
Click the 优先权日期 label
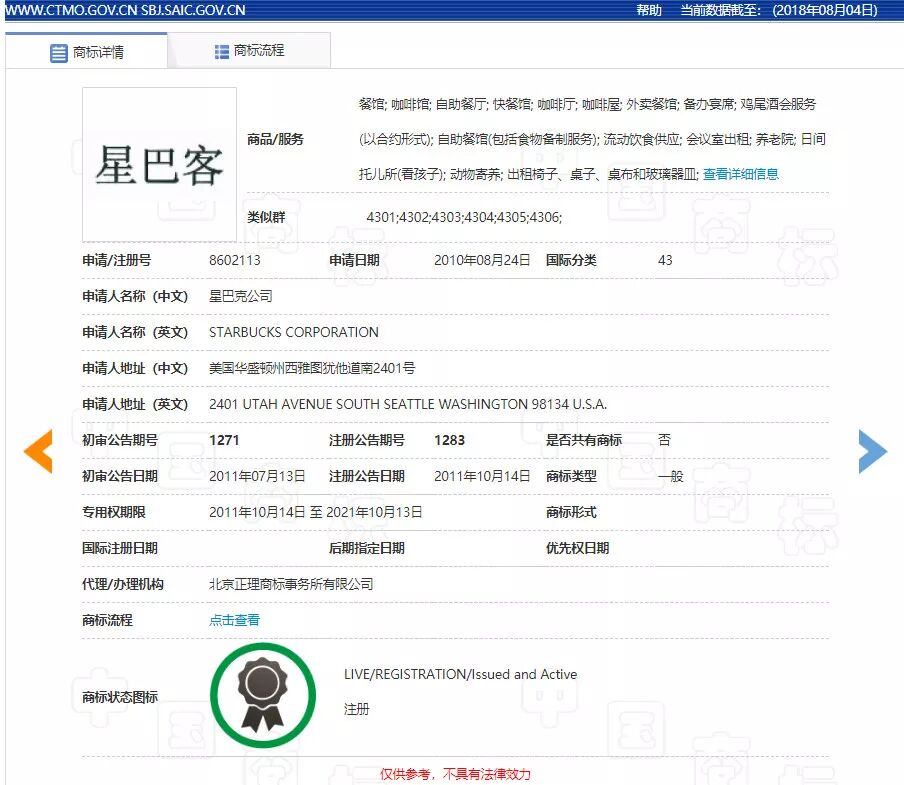pos(577,548)
